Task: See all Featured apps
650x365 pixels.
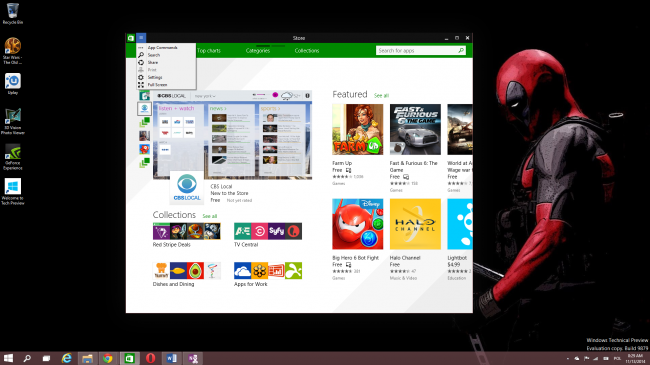Action: click(381, 96)
